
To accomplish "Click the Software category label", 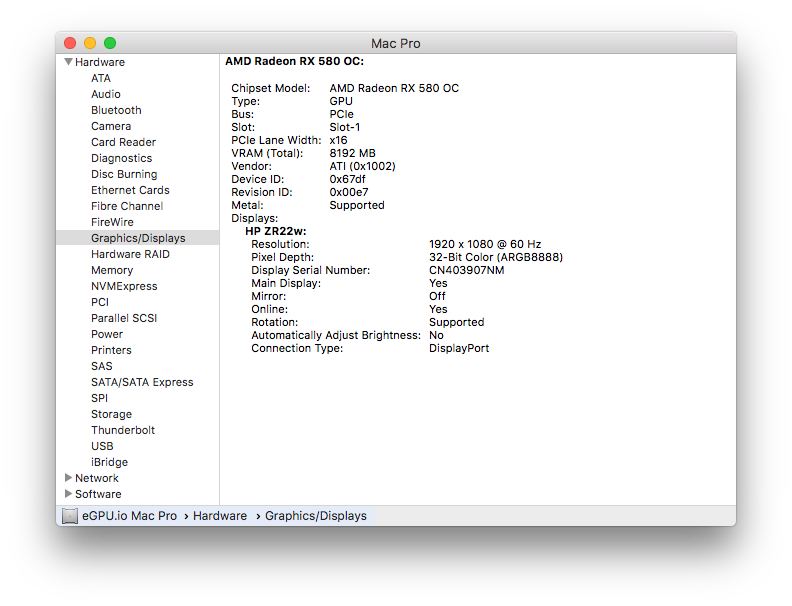I will (98, 494).
